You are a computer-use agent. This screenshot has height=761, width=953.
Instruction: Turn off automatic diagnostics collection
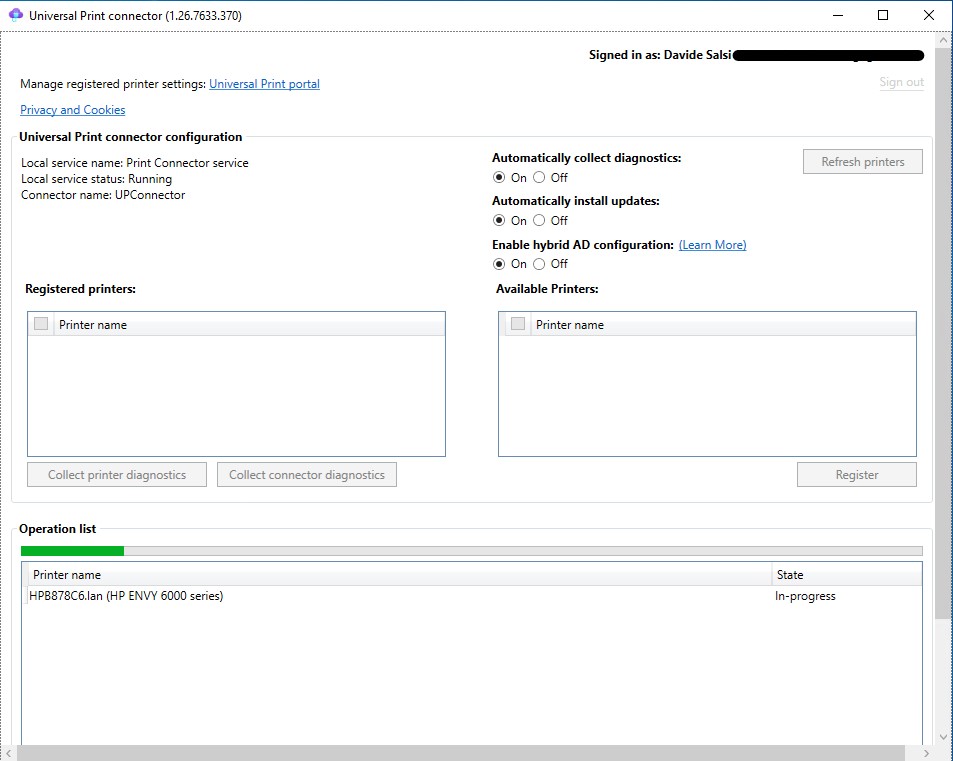click(539, 178)
